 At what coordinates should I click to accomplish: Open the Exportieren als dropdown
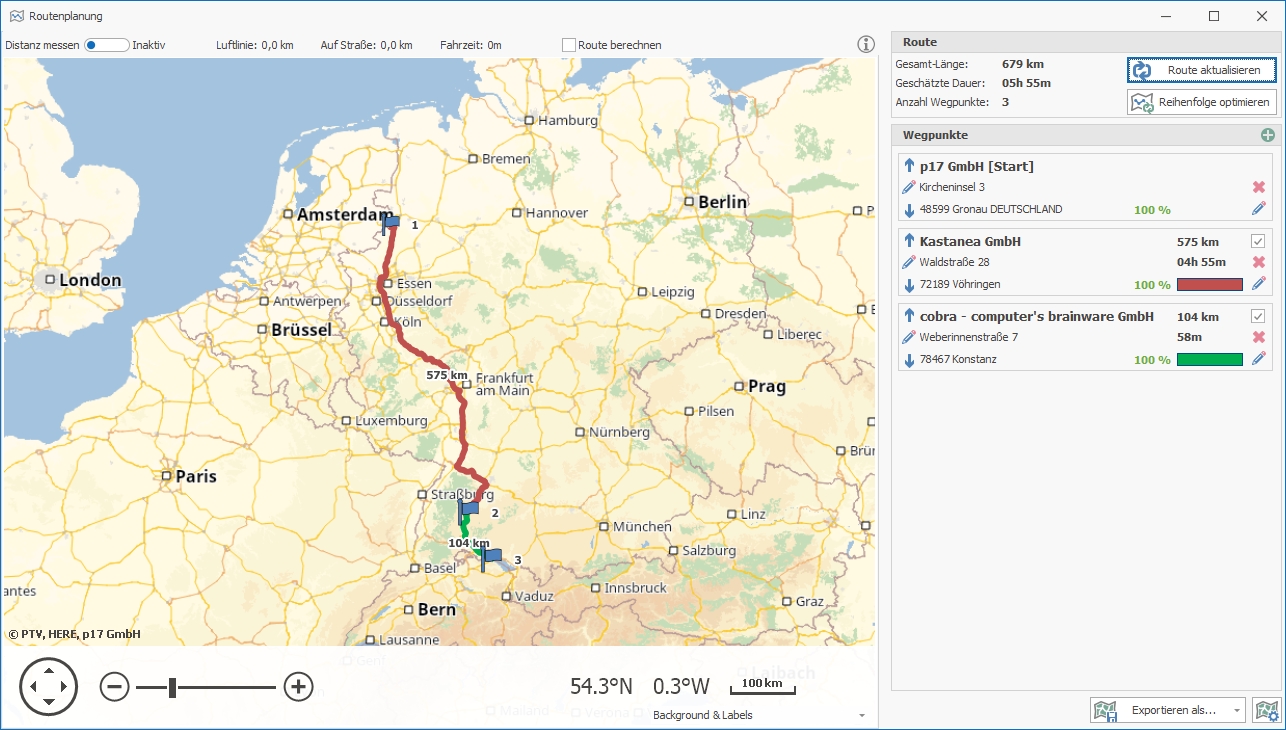click(x=1168, y=710)
